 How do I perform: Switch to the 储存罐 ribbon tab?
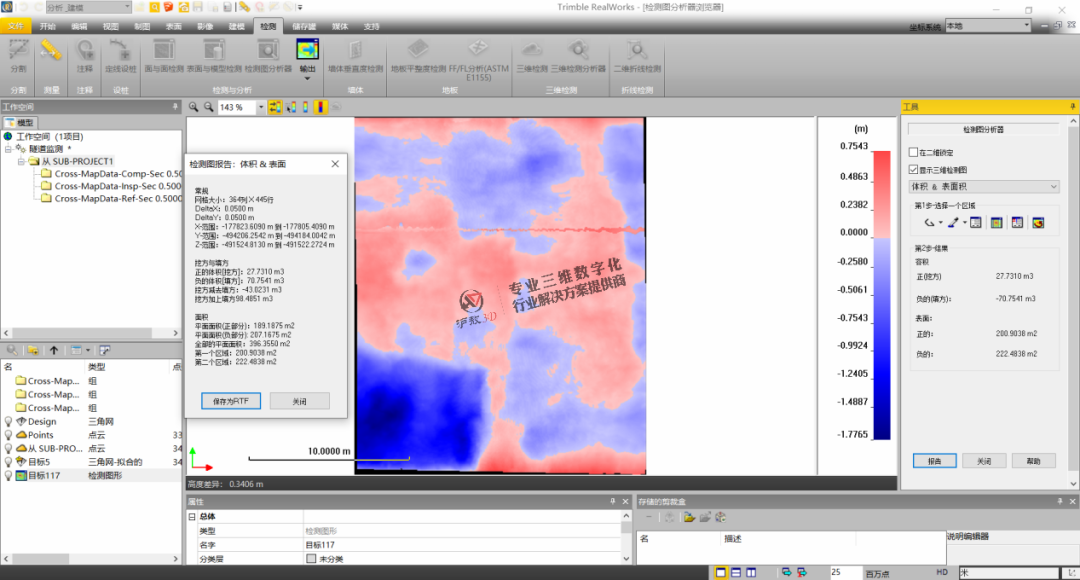303,27
